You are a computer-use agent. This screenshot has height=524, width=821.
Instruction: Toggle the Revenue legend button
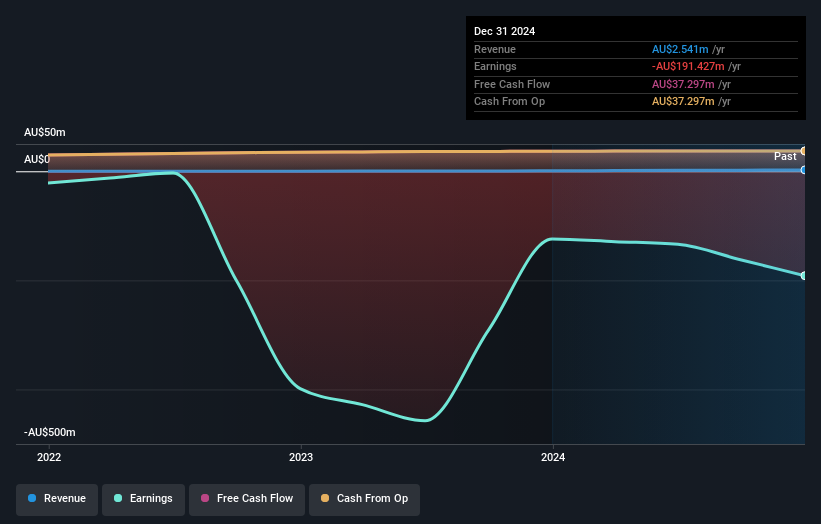coord(57,499)
